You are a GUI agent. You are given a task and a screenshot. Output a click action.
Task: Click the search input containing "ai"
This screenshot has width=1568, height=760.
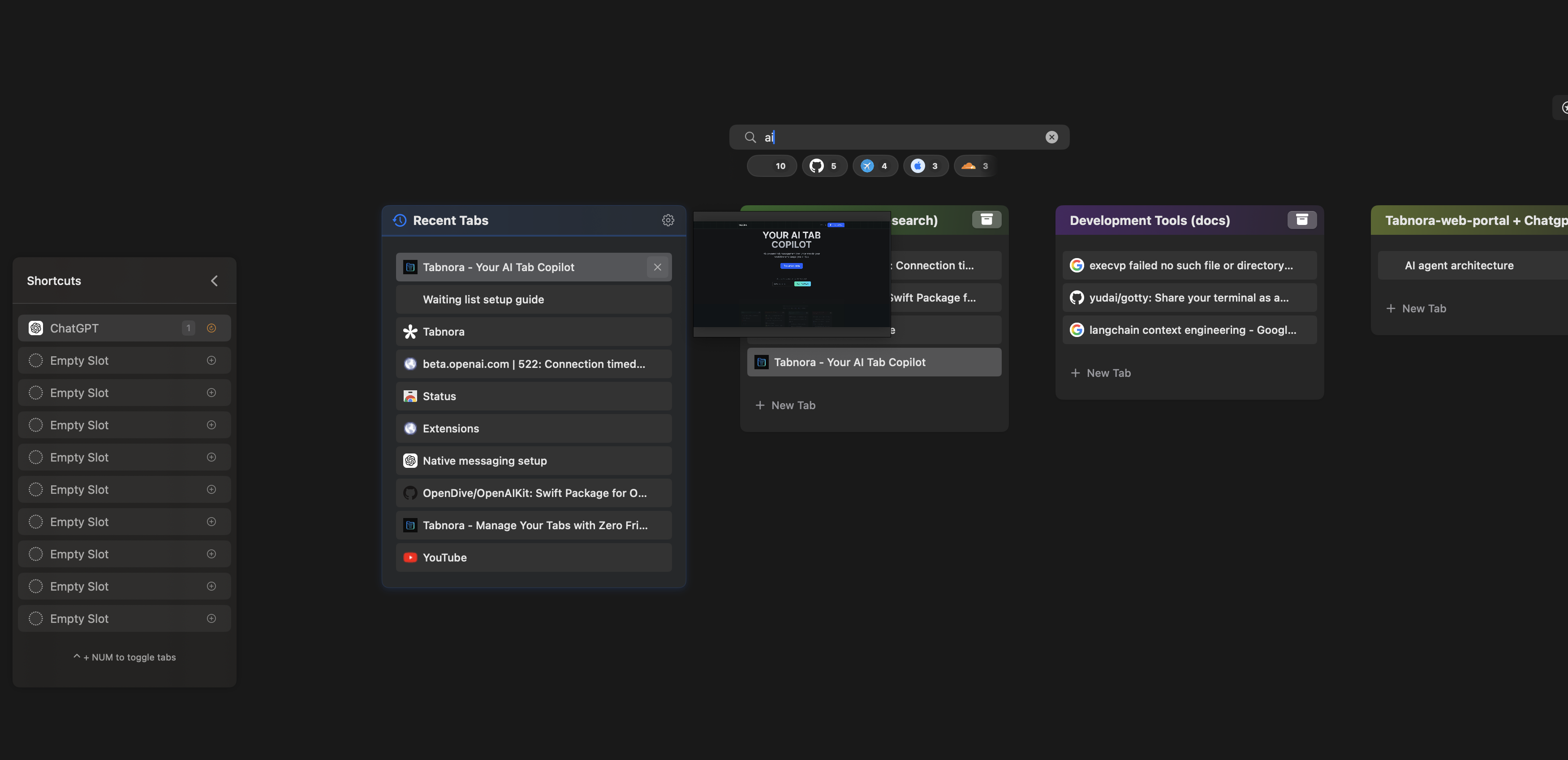[x=899, y=137]
